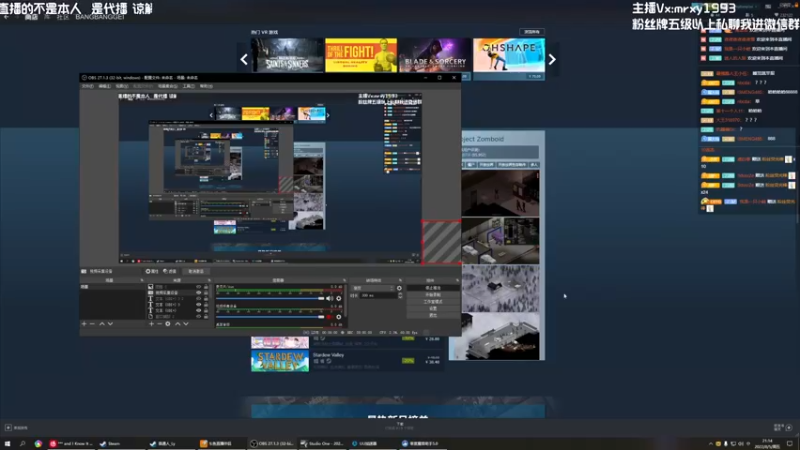
Task: Open the Saints & Sinners game thumbnail
Action: coord(287,55)
